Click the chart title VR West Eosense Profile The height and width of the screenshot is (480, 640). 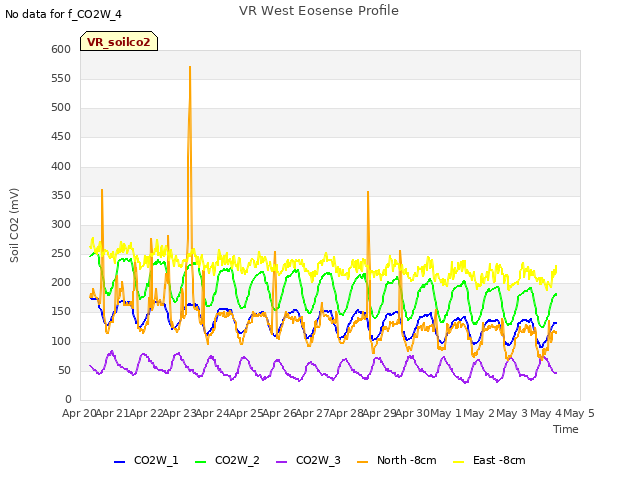319,11
